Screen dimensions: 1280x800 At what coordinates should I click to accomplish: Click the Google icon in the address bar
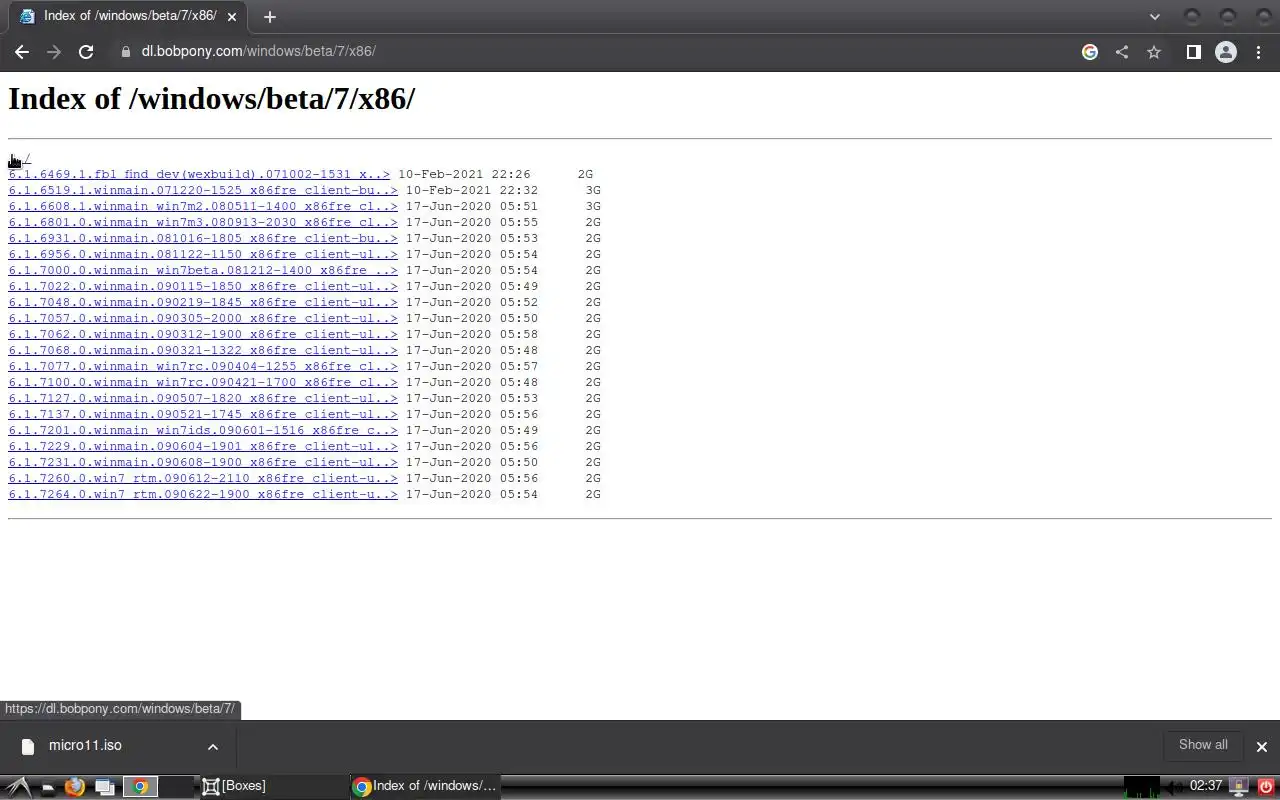(x=1090, y=52)
